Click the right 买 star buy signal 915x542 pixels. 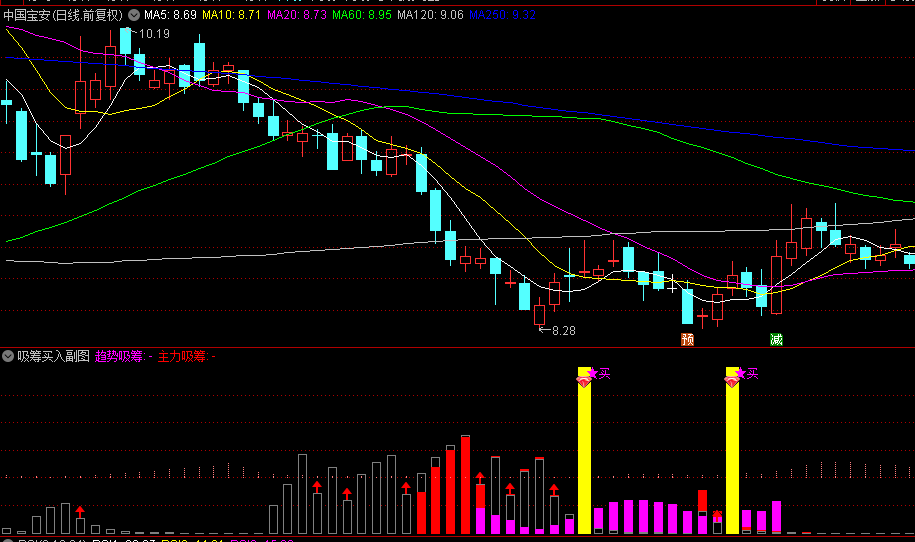(x=747, y=373)
